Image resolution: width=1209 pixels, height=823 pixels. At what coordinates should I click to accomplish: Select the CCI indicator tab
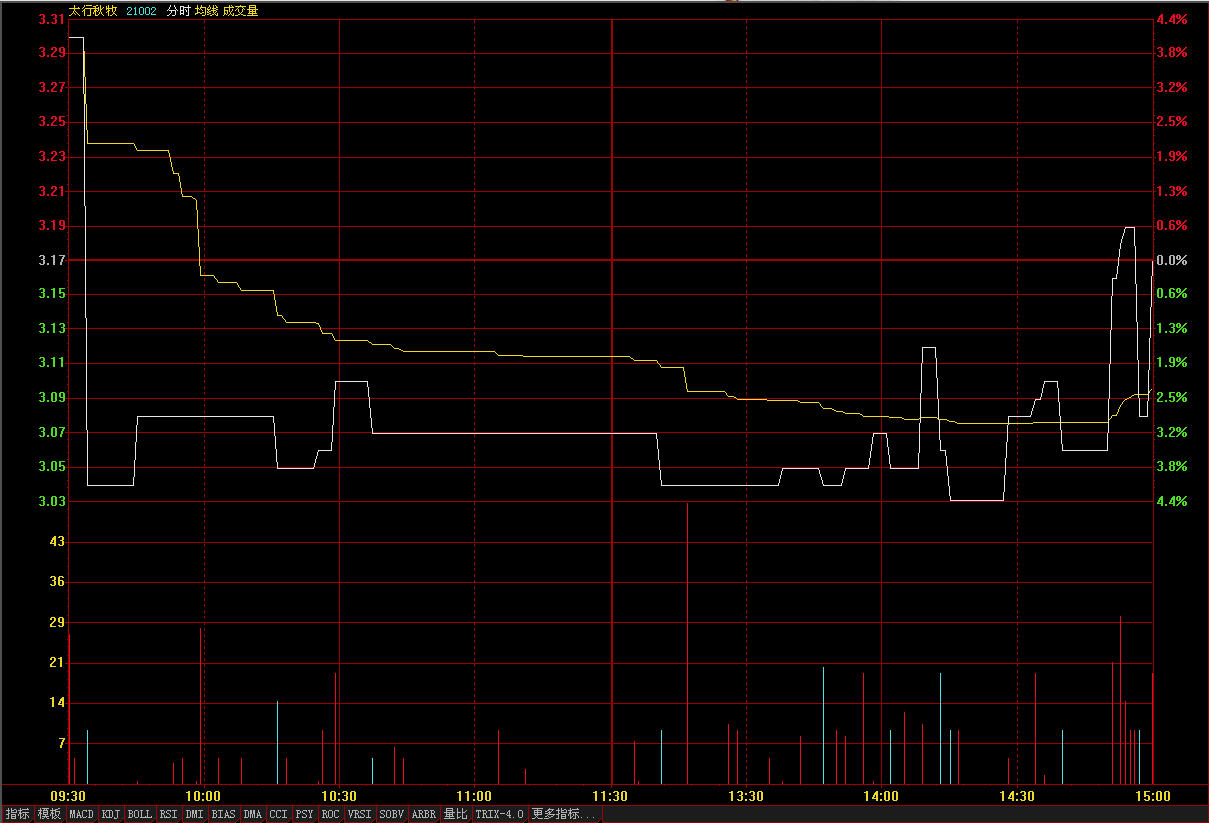click(279, 814)
